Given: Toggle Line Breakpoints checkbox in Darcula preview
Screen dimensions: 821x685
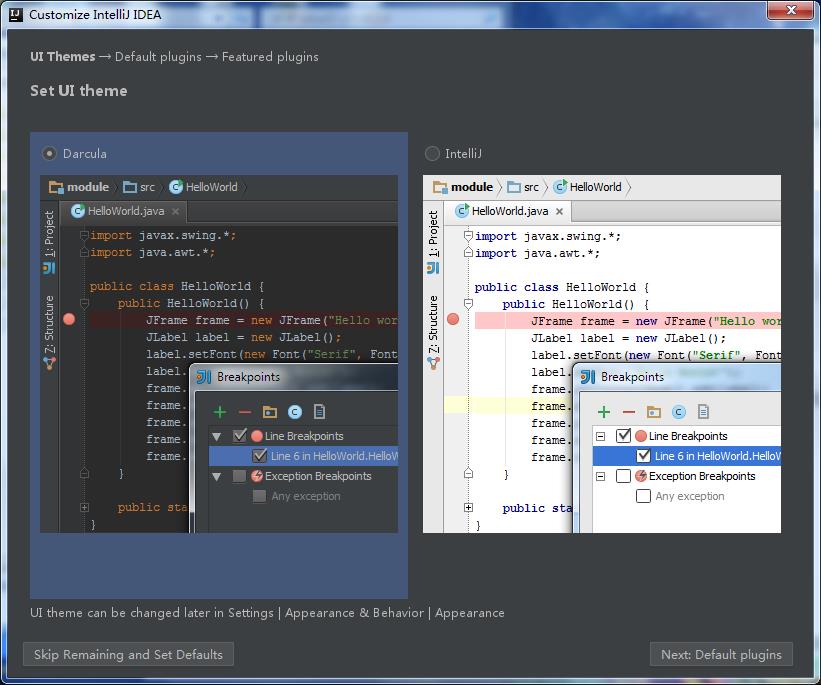Looking at the screenshot, I should click(239, 436).
